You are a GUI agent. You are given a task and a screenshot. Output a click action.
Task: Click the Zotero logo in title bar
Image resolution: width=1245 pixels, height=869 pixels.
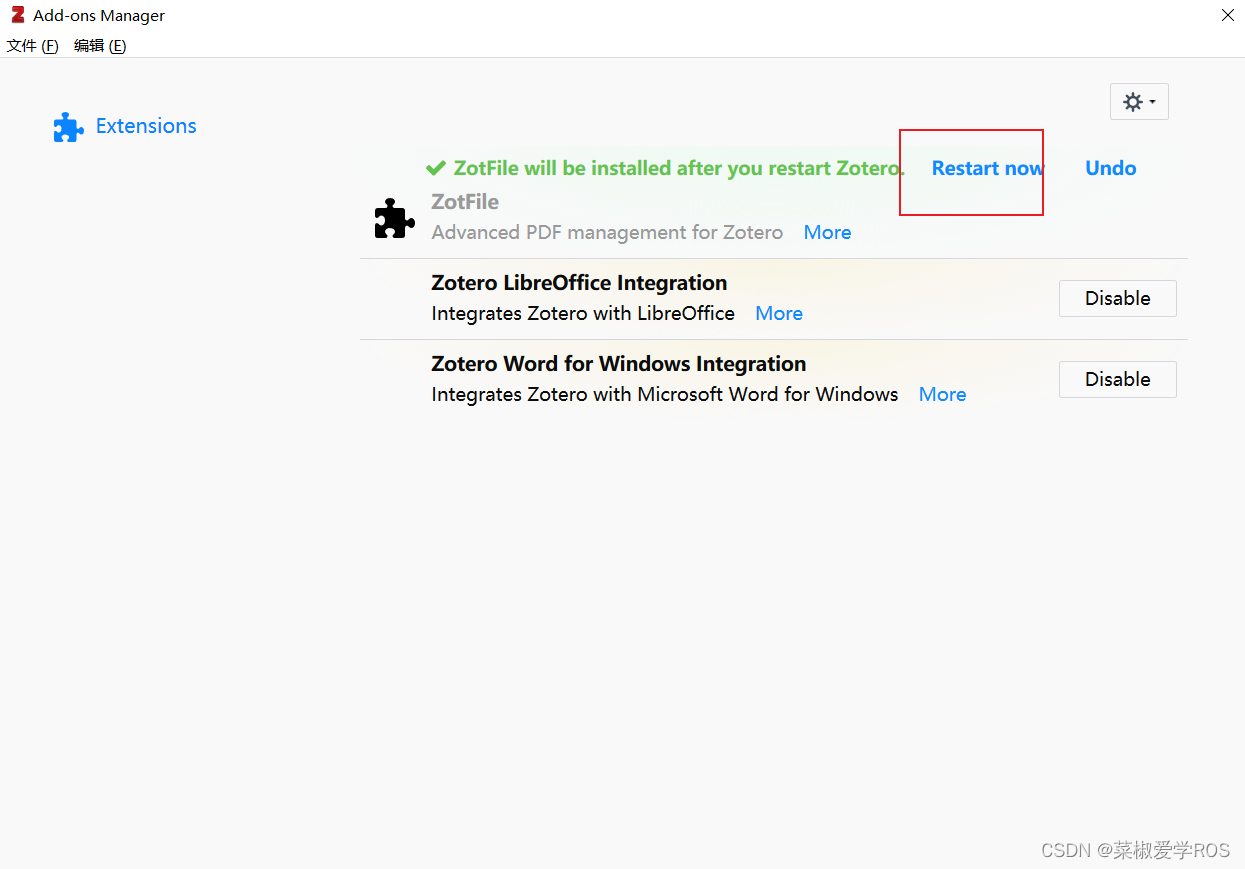point(17,15)
